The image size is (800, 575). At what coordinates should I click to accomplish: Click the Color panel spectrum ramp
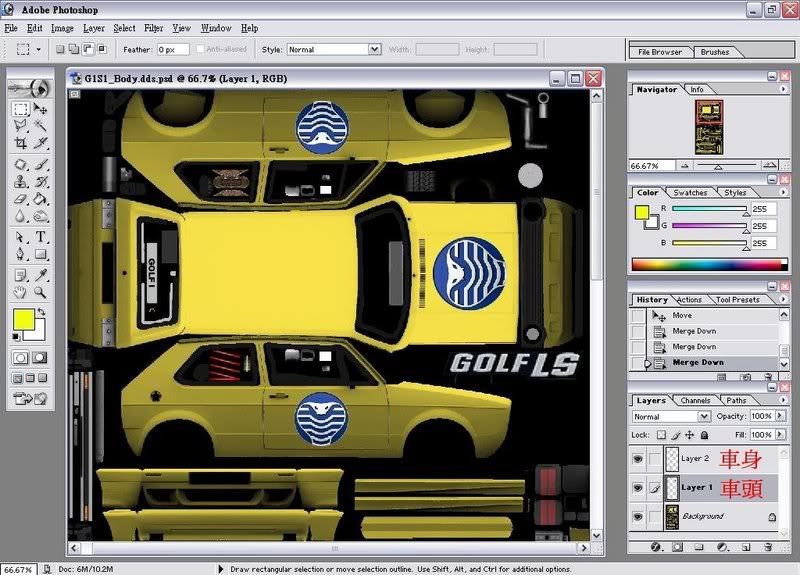pos(709,264)
